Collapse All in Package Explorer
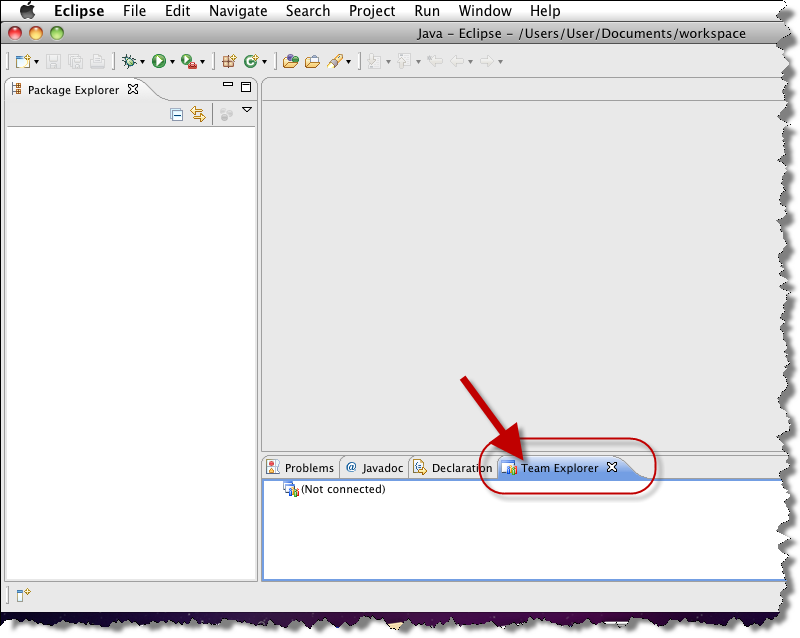Image resolution: width=800 pixels, height=638 pixels. pyautogui.click(x=177, y=115)
